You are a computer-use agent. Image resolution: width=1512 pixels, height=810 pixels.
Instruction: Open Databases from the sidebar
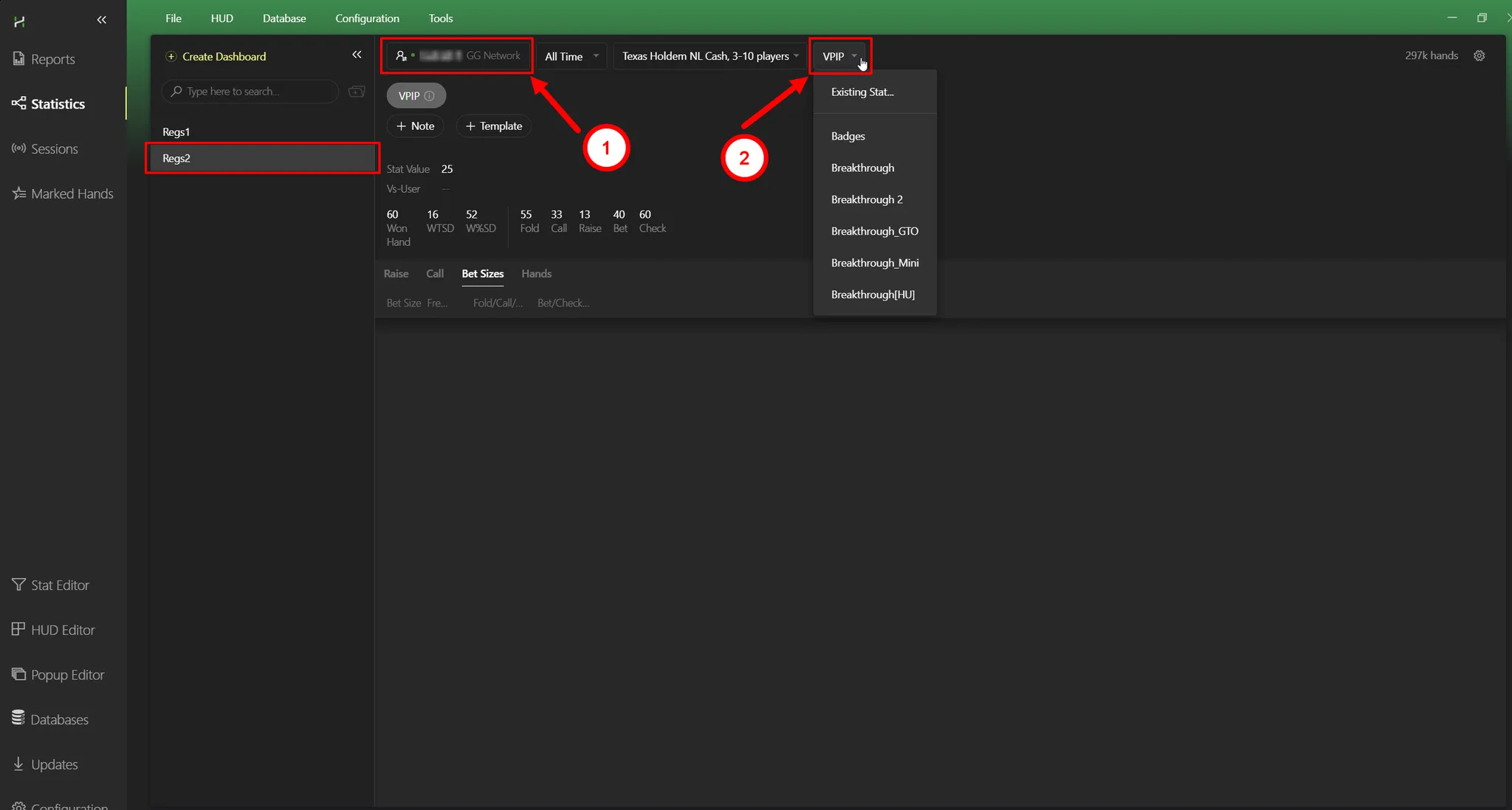[58, 720]
